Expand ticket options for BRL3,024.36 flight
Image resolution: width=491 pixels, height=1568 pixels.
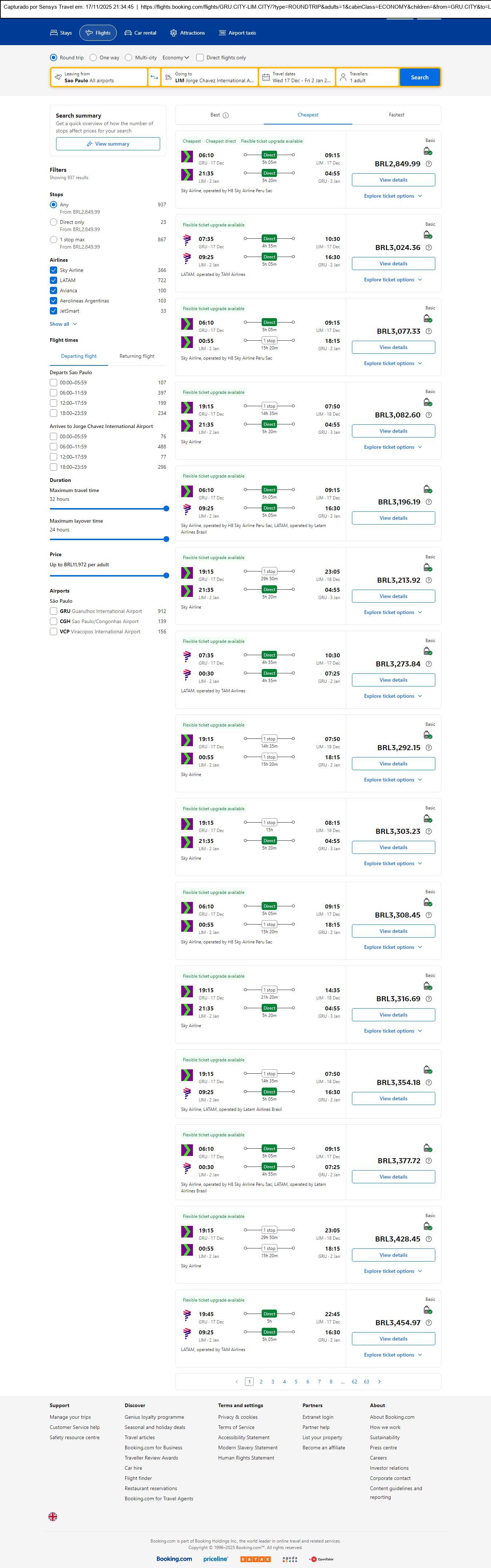point(392,280)
